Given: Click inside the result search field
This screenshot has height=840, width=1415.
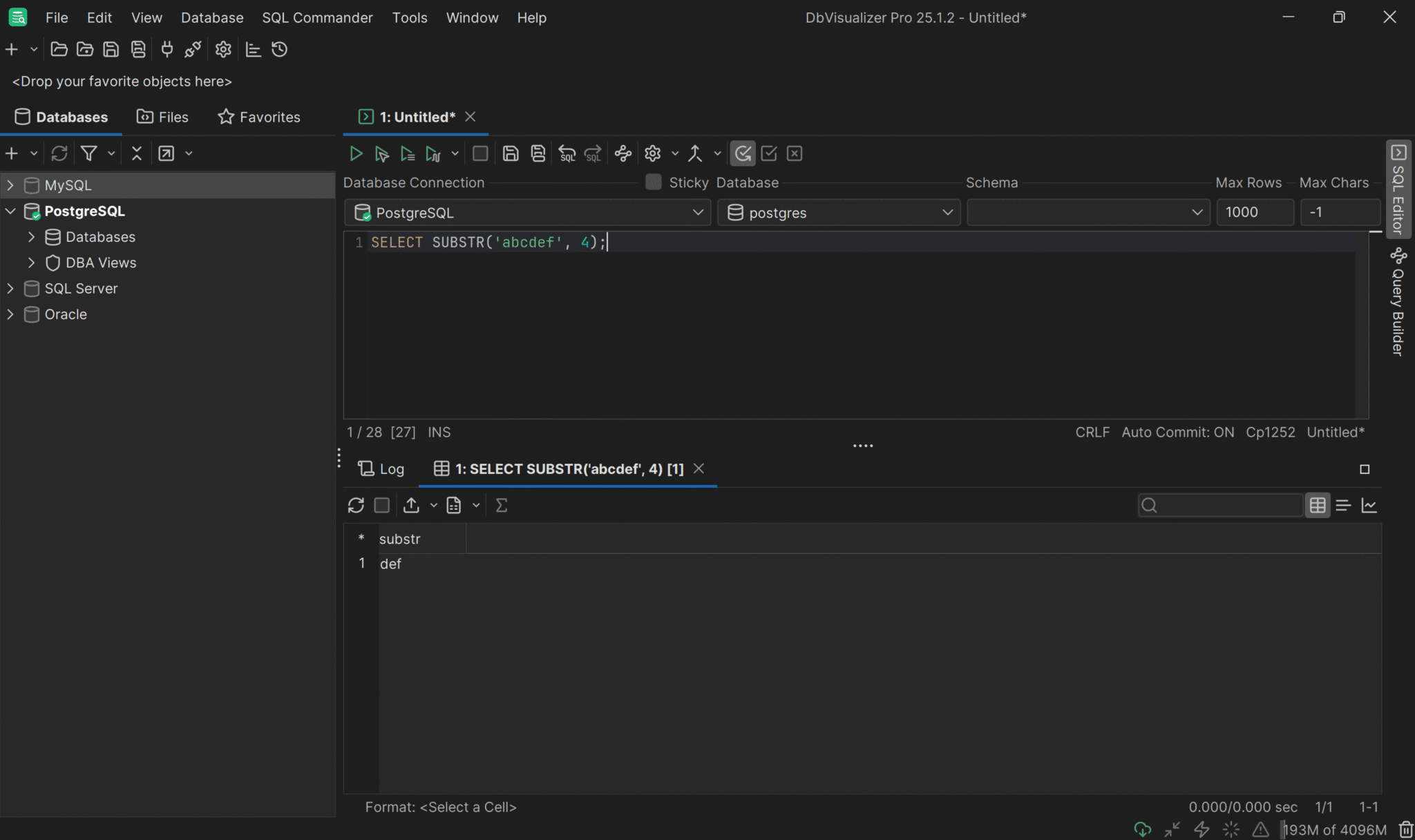Looking at the screenshot, I should 1218,505.
